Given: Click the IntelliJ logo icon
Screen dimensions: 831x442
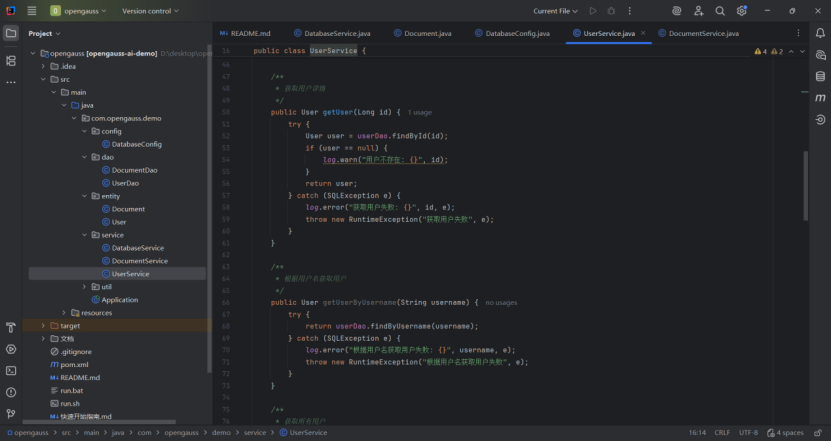Looking at the screenshot, I should (11, 11).
